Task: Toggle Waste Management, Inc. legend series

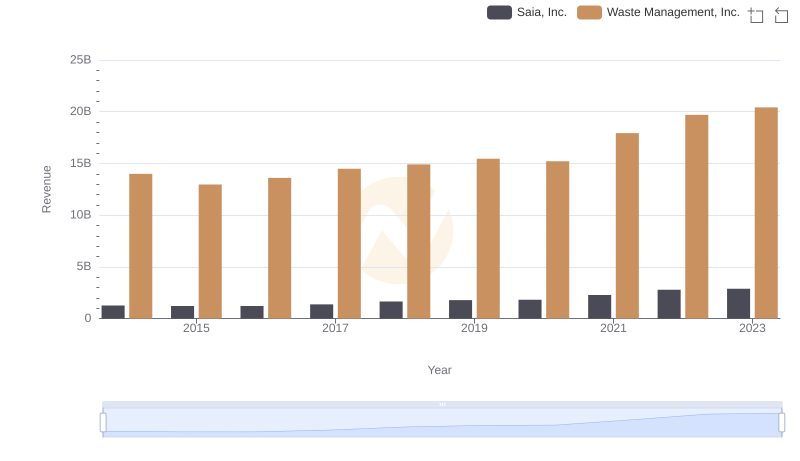Action: tap(658, 12)
